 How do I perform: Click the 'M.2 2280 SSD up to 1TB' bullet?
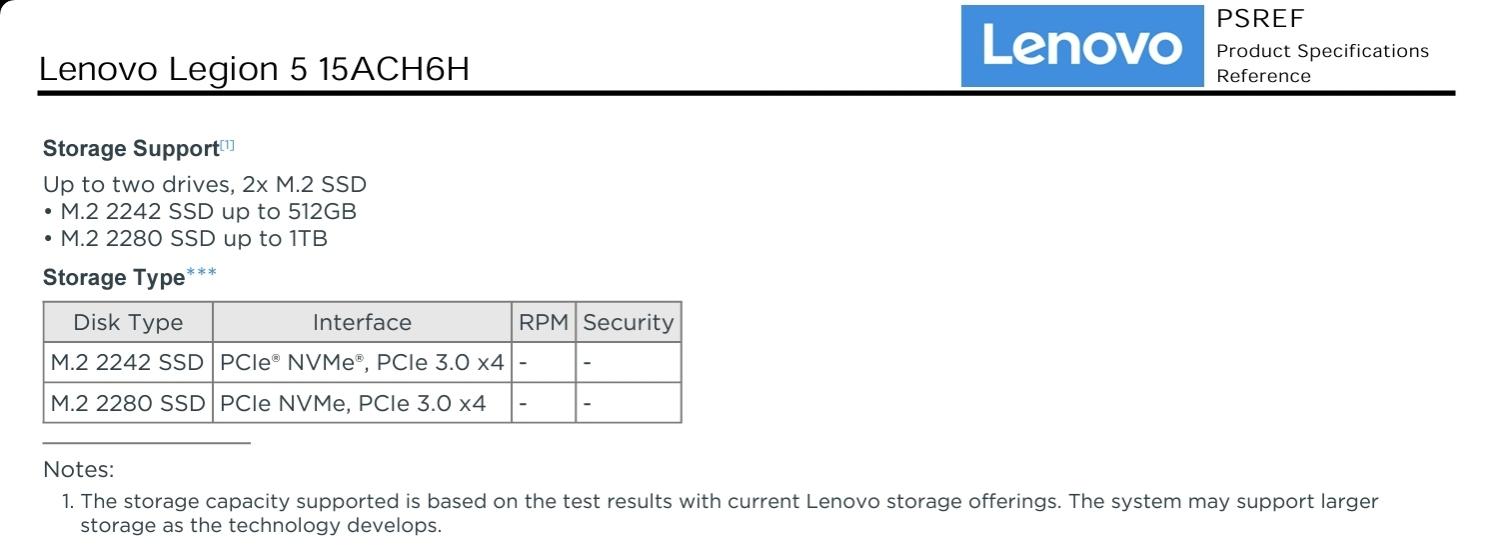pyautogui.click(x=186, y=238)
